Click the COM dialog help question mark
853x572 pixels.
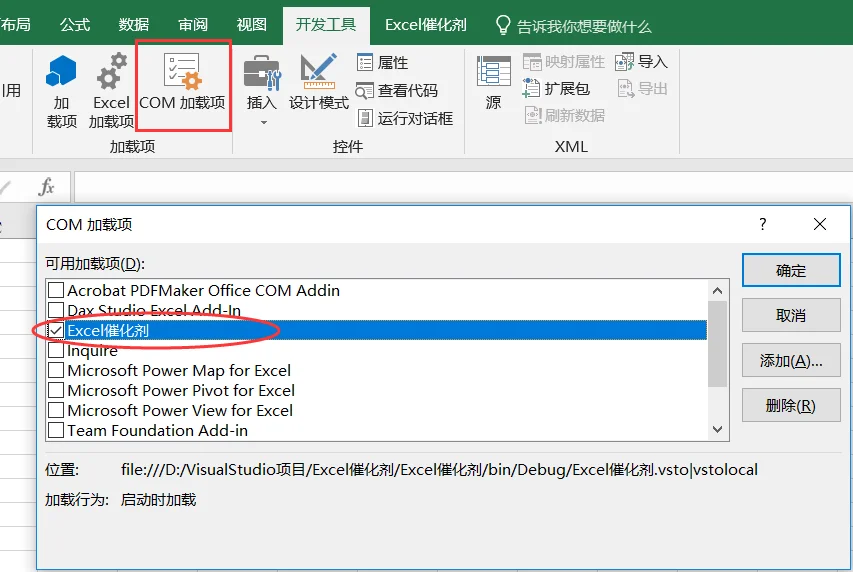pos(763,224)
